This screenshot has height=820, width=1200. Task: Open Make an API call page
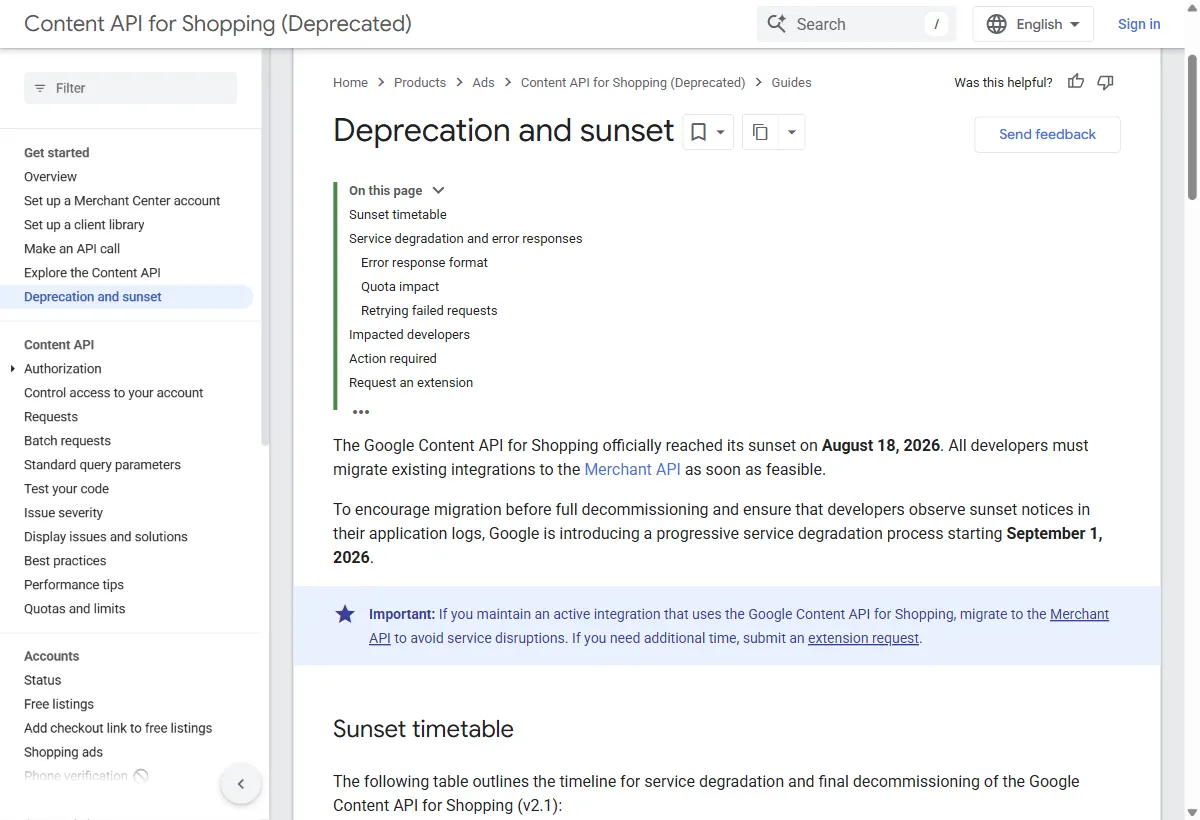pyautogui.click(x=72, y=248)
